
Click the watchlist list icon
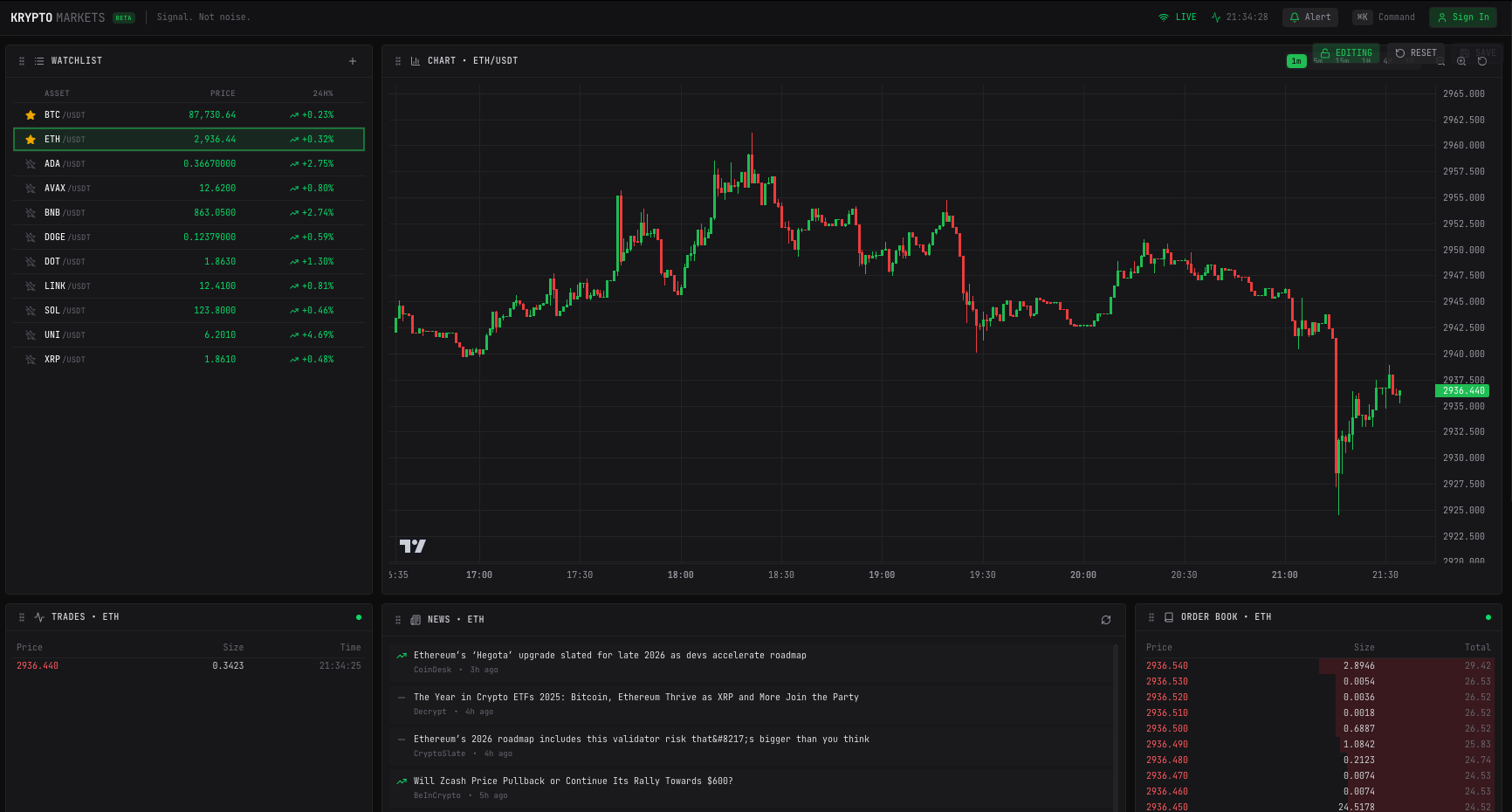tap(38, 60)
